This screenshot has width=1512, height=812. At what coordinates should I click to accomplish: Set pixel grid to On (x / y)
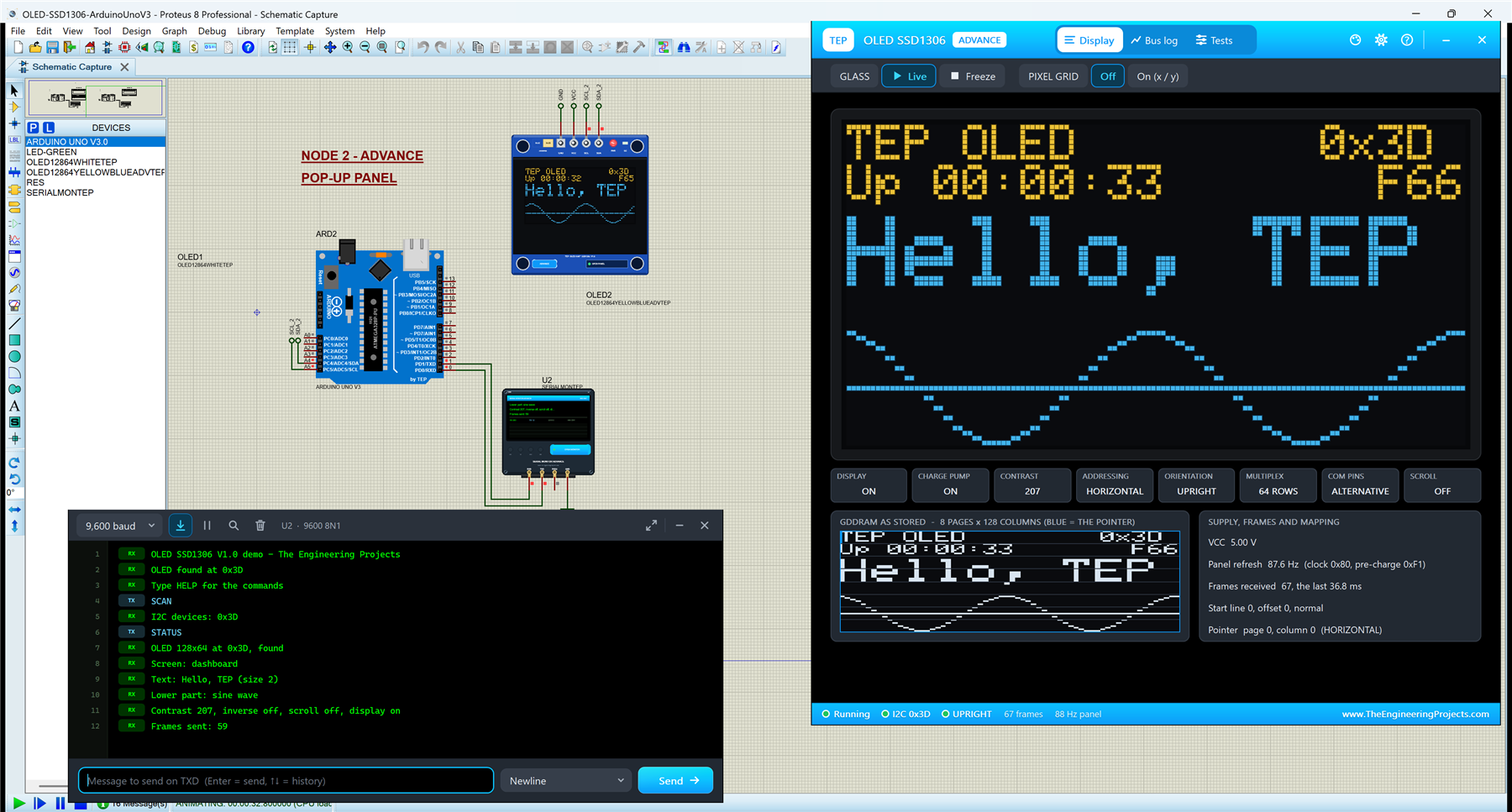click(x=1158, y=76)
